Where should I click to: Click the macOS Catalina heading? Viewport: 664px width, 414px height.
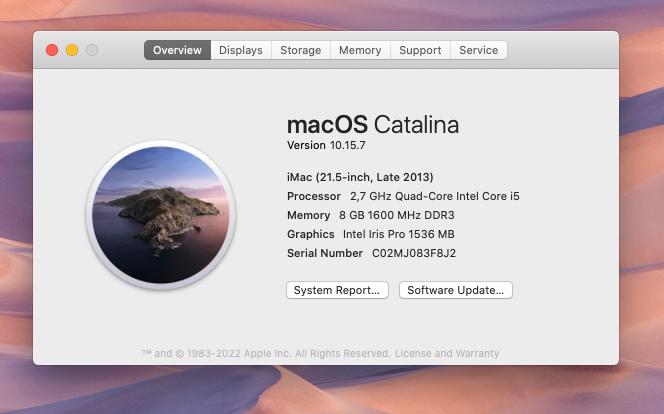373,124
